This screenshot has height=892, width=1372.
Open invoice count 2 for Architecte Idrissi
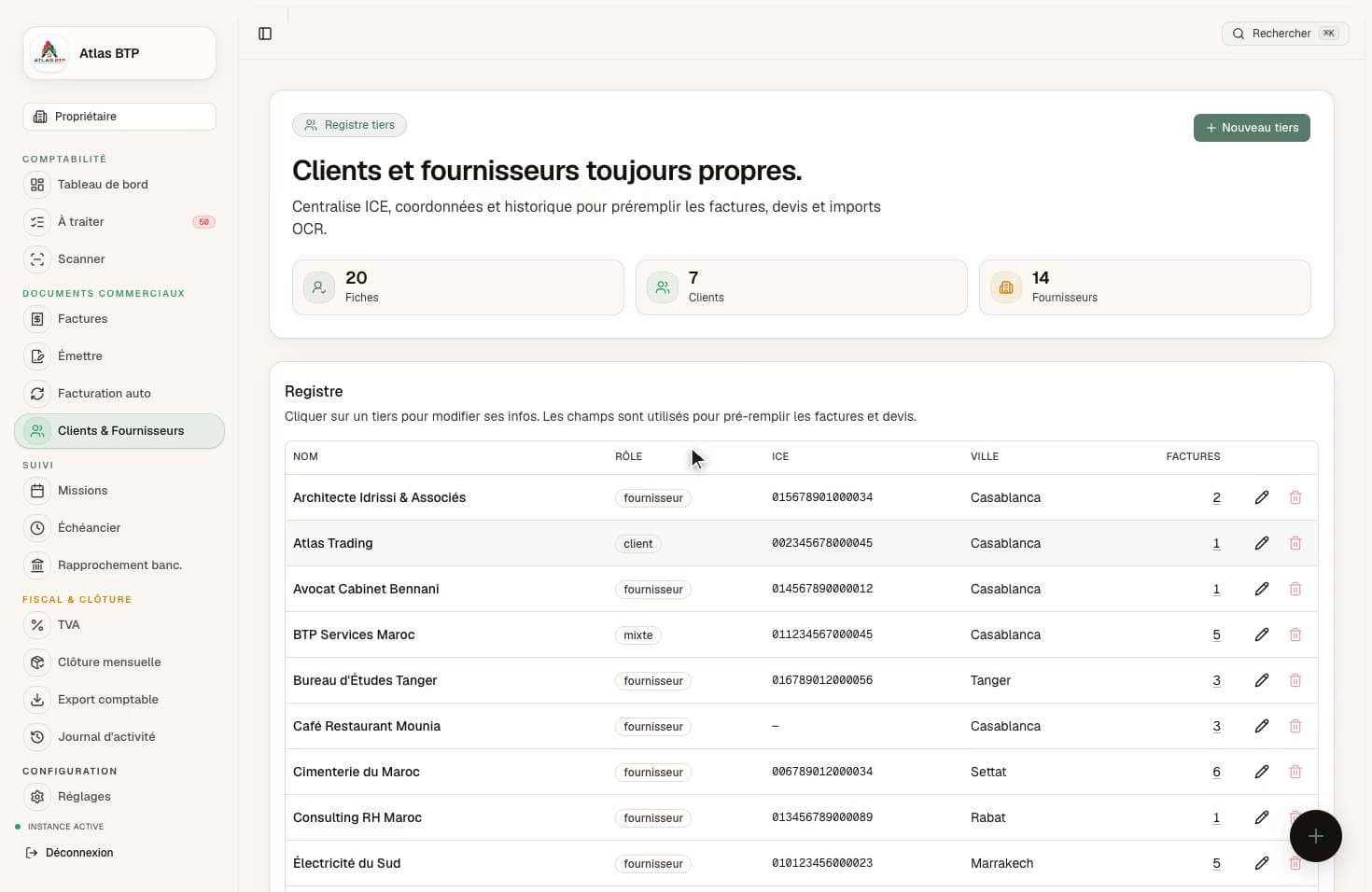1216,497
